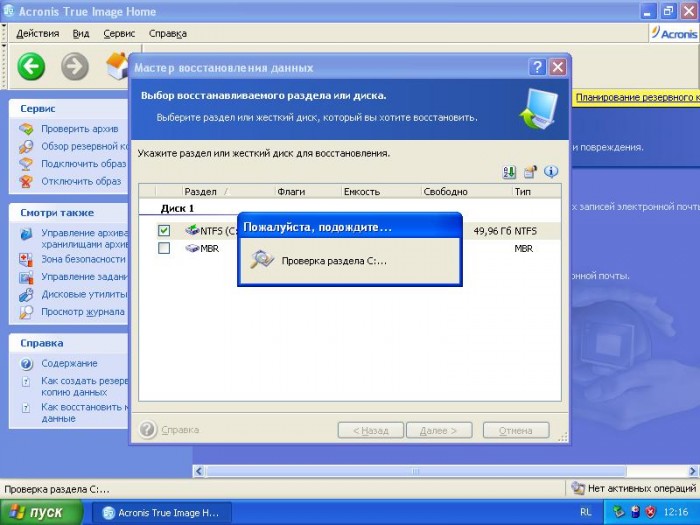
Task: Open the Действия menu
Action: click(38, 33)
